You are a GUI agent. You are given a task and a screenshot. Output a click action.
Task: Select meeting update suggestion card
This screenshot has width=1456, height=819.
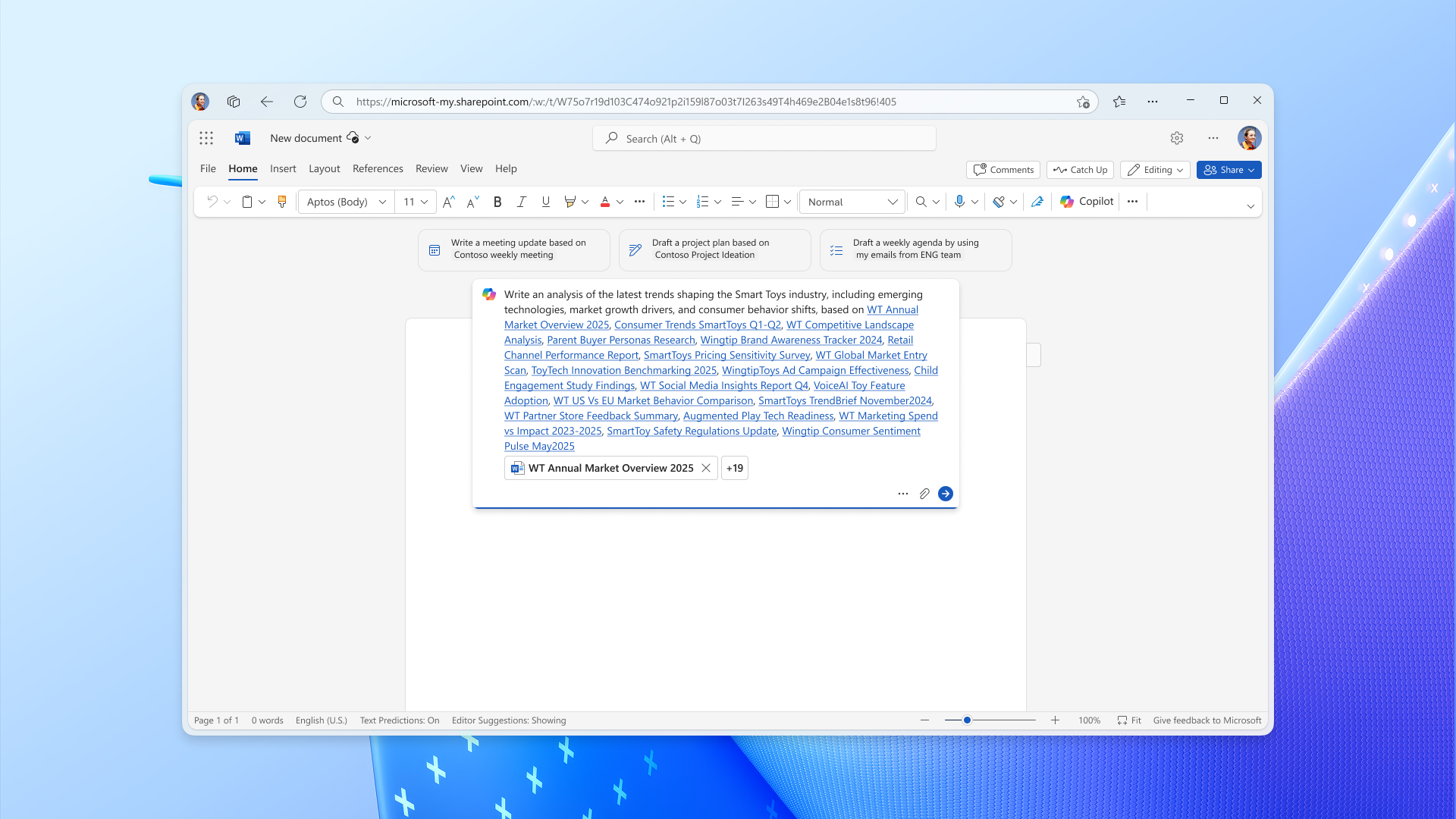[x=514, y=249]
